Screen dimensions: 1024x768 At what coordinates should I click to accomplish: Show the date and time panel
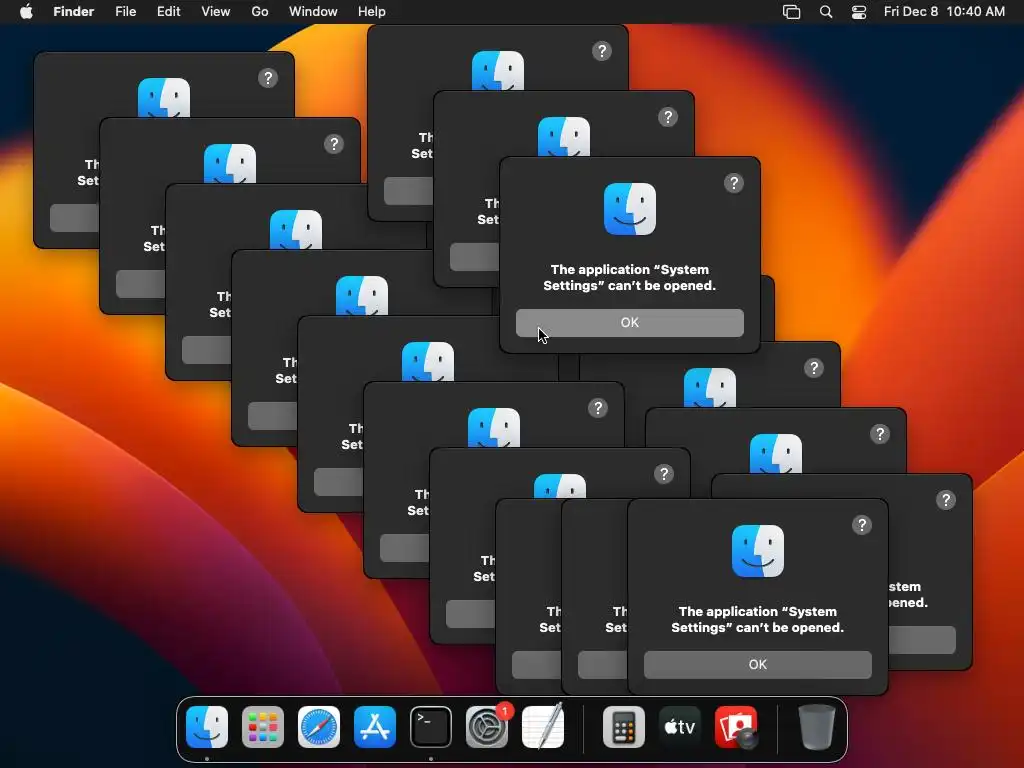point(944,11)
